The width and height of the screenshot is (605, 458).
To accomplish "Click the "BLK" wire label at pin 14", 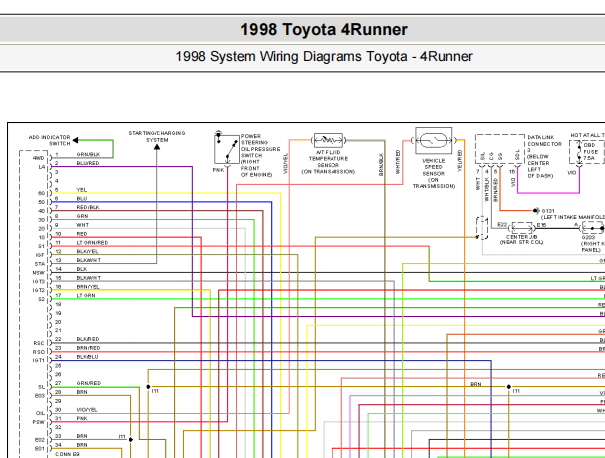I will click(x=82, y=269).
